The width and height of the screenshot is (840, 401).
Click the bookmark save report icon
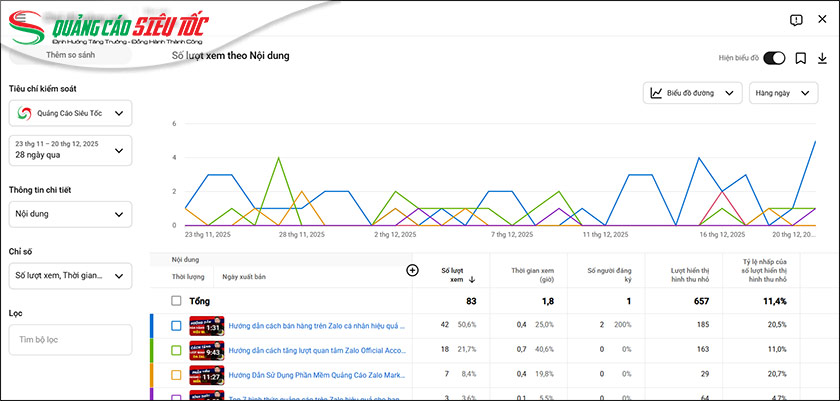pyautogui.click(x=801, y=58)
